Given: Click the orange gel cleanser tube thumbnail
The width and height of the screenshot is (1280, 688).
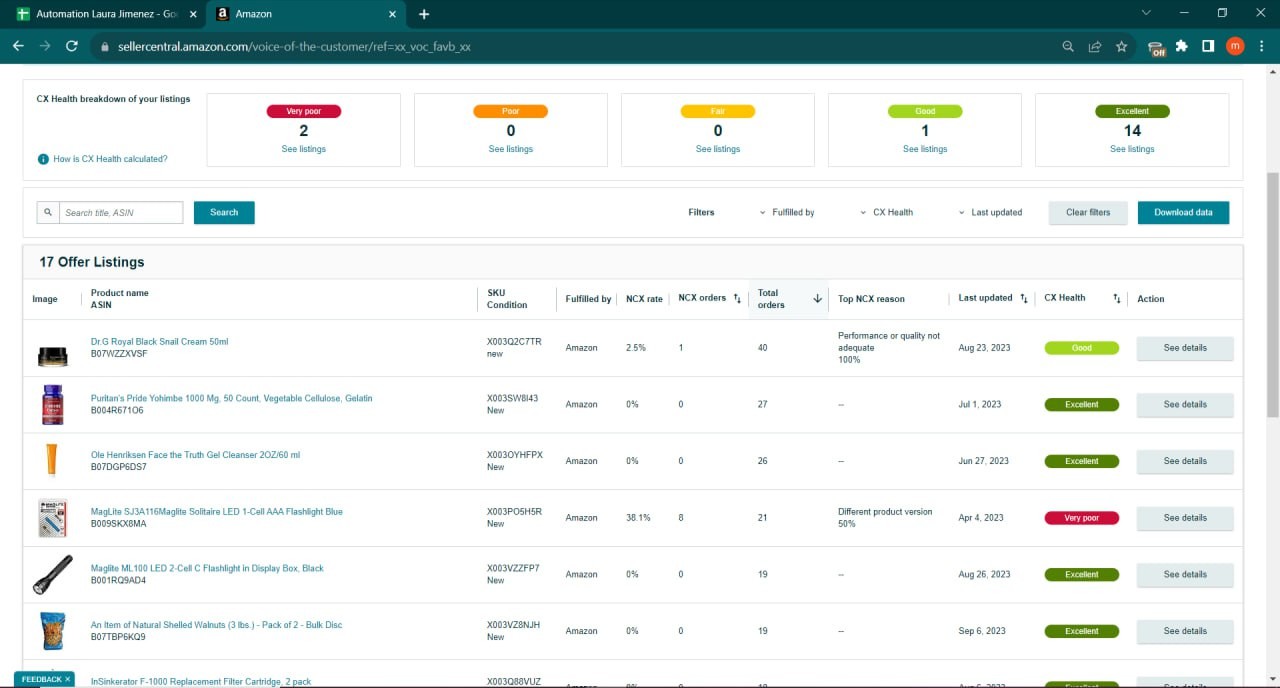Looking at the screenshot, I should coord(52,461).
